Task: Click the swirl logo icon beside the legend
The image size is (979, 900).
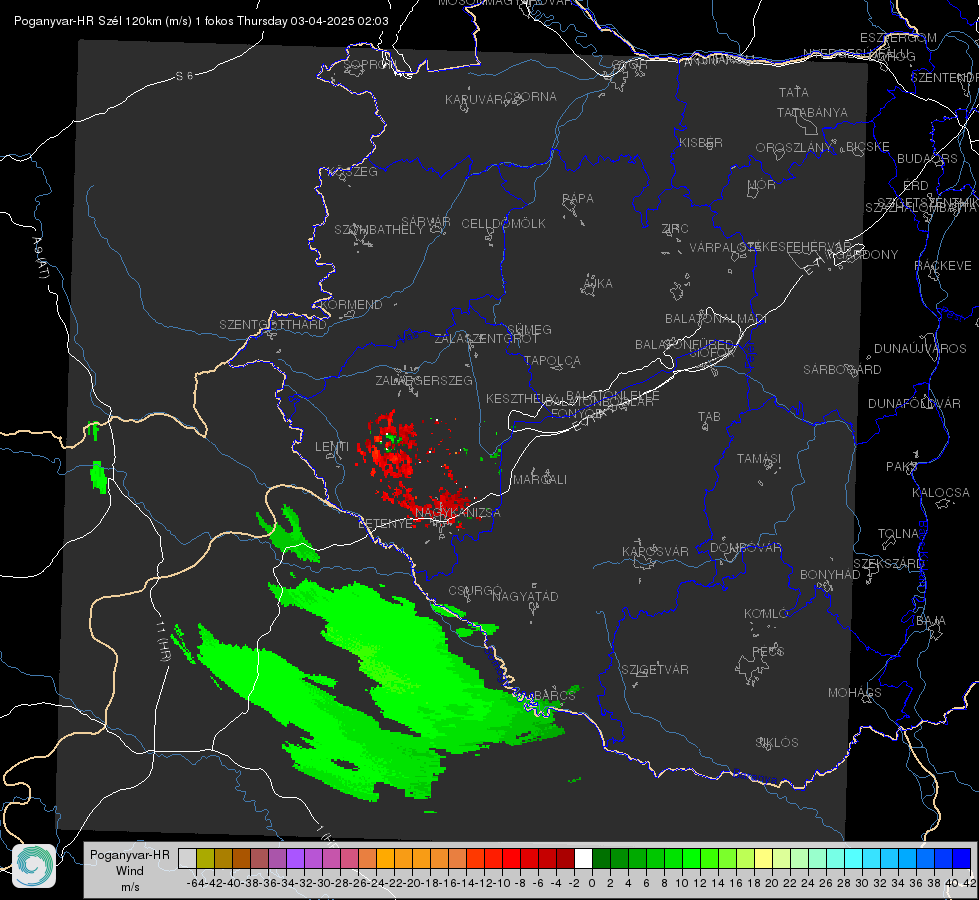Action: 34,866
